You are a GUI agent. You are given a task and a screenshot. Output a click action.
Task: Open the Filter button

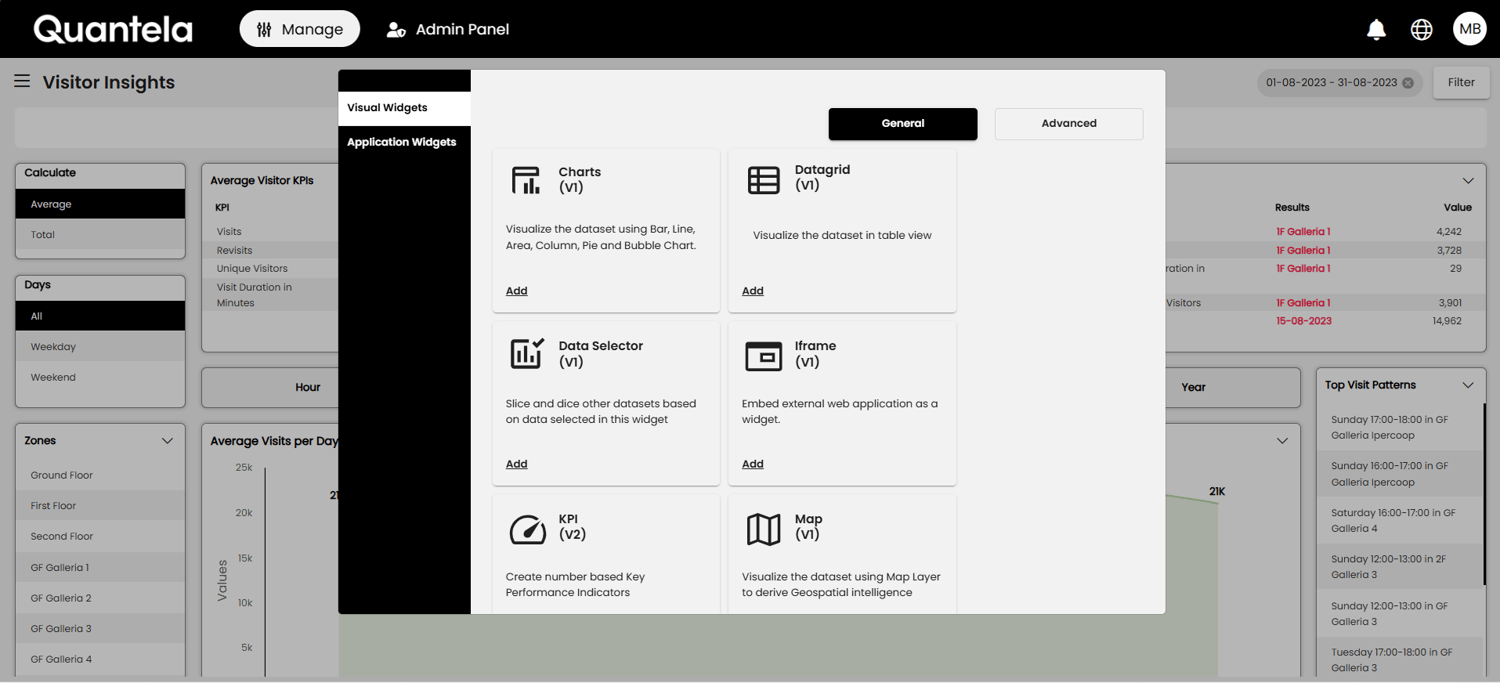(x=1460, y=83)
